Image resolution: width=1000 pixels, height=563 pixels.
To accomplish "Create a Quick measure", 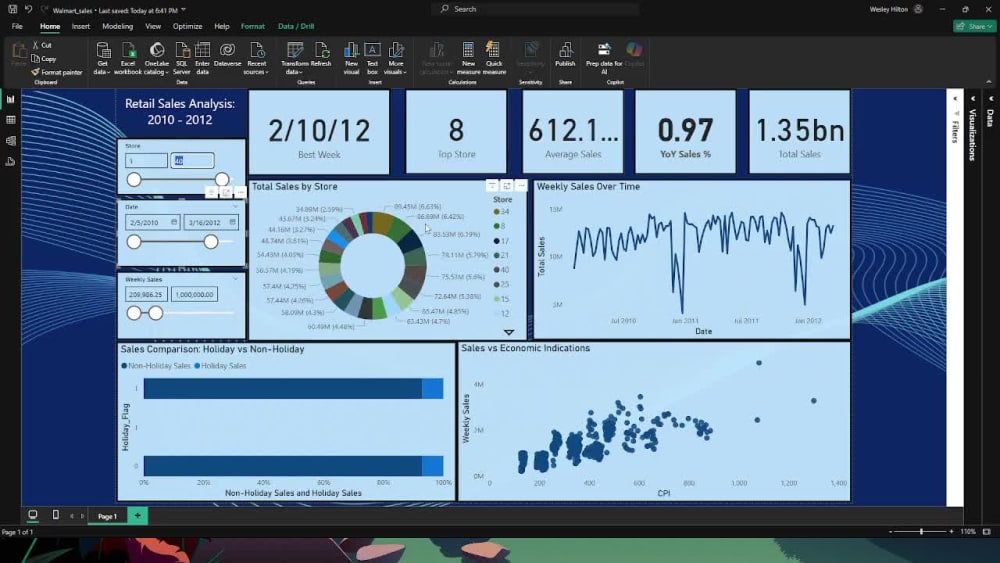I will [x=494, y=58].
